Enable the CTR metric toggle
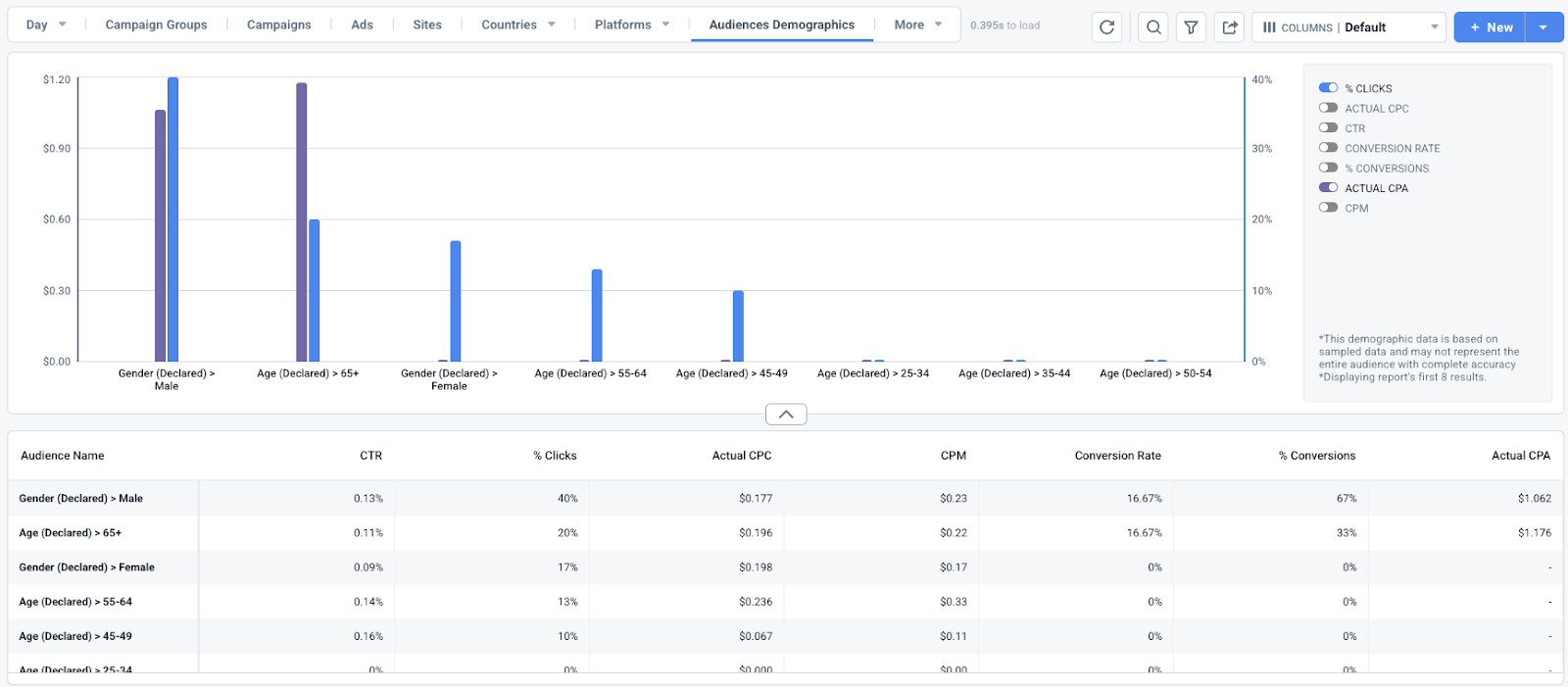Screen dimensions: 1568x687 tap(1328, 127)
